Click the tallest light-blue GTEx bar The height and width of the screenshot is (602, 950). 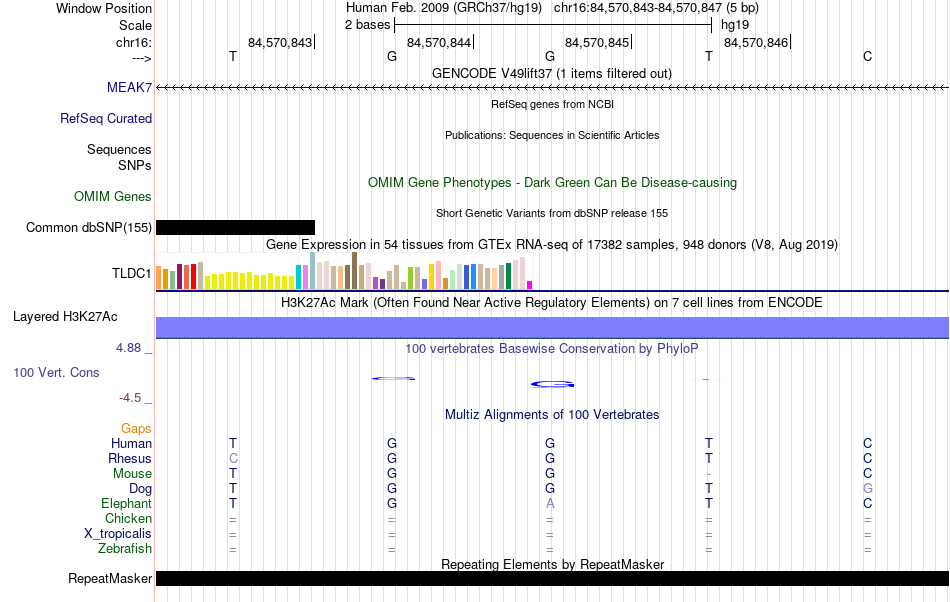[x=313, y=270]
